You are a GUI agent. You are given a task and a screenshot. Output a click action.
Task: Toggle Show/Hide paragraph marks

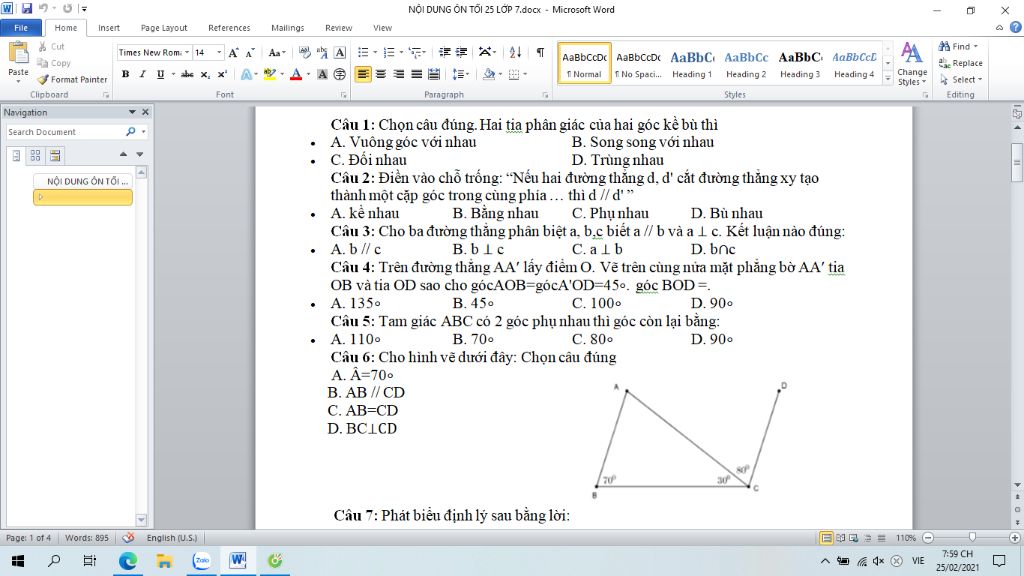[540, 52]
